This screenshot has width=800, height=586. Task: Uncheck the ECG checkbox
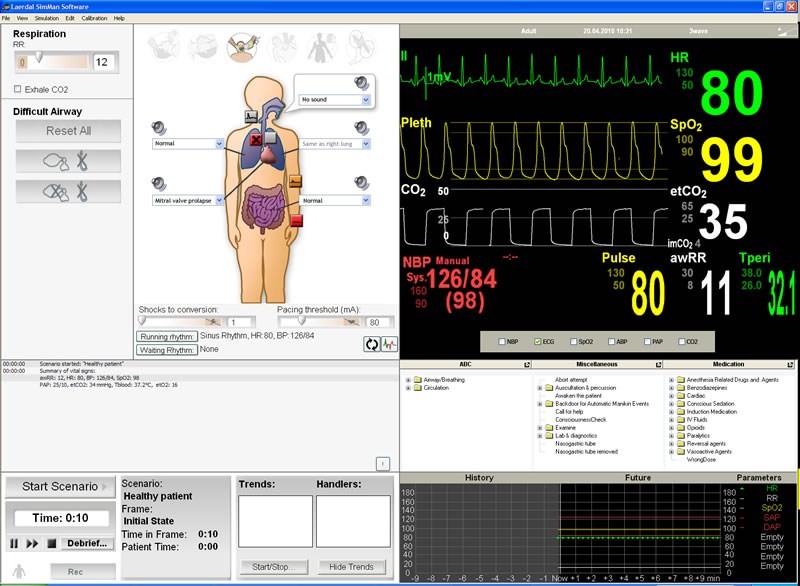point(538,341)
